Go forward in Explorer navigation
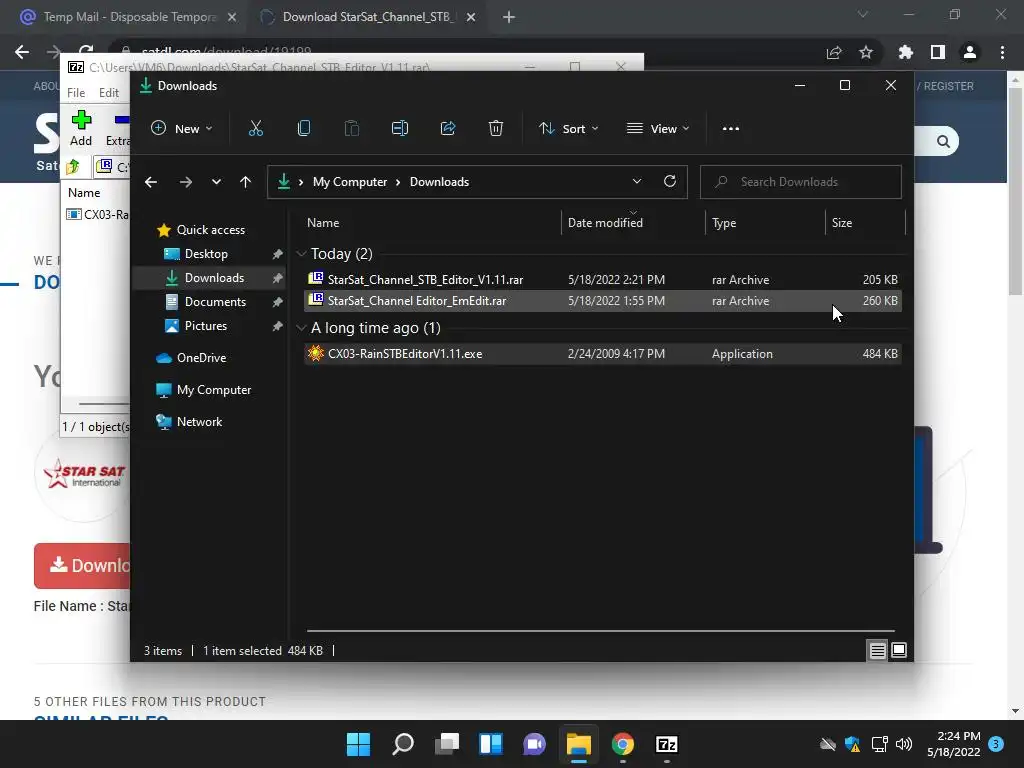Viewport: 1024px width, 768px height. [x=186, y=182]
